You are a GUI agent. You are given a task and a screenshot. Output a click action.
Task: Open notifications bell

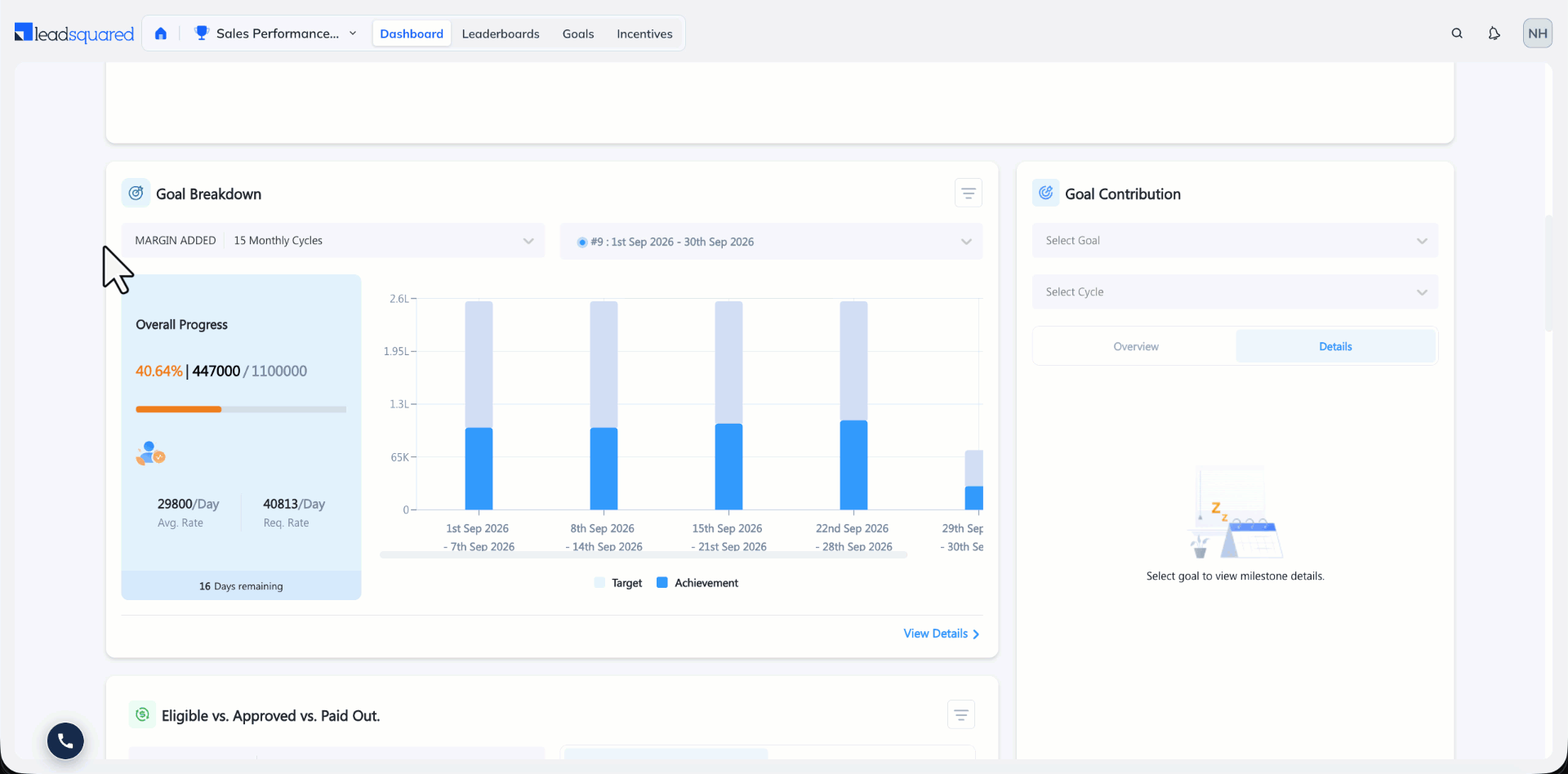pos(1494,33)
